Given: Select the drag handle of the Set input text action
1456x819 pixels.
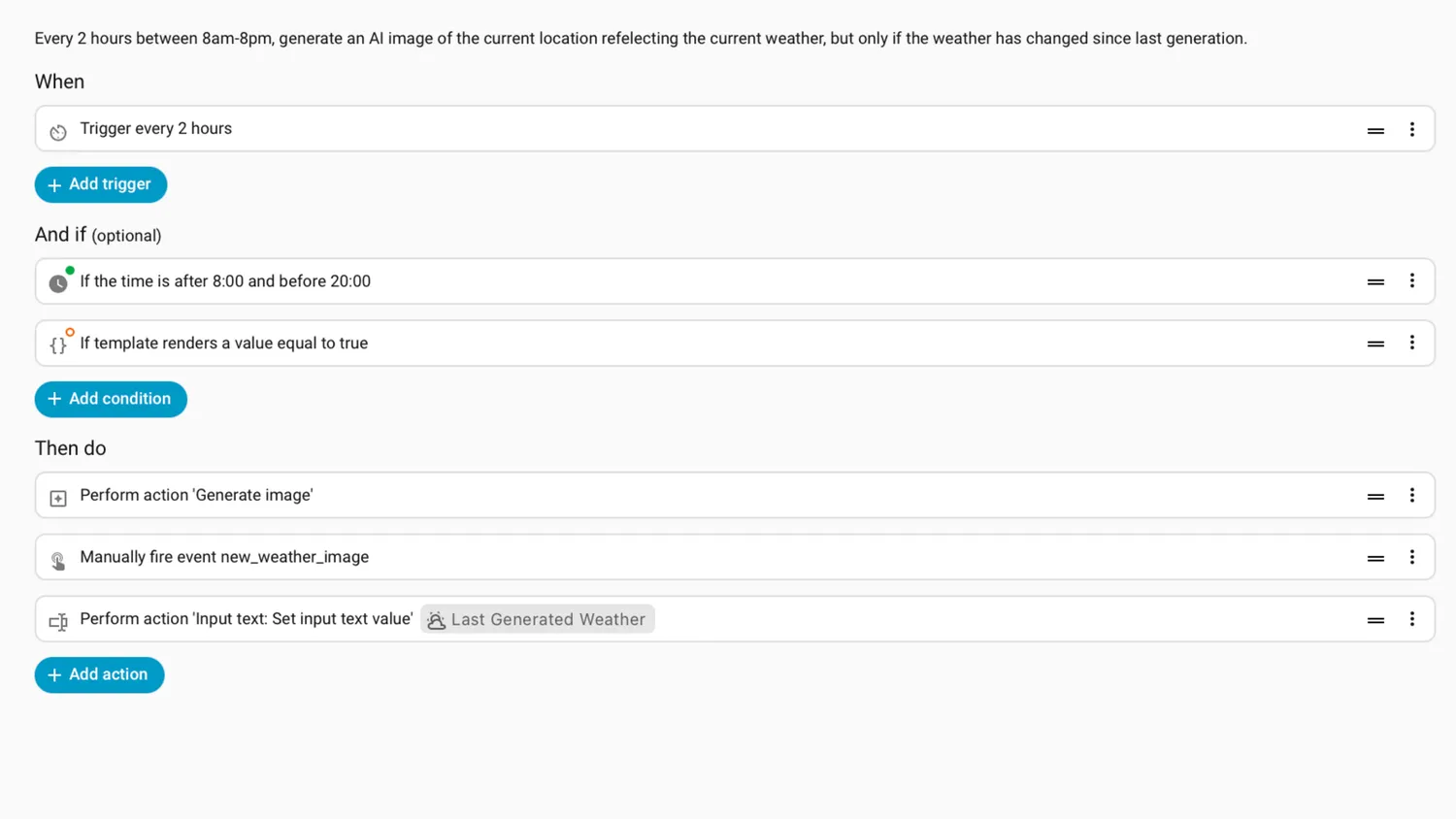Looking at the screenshot, I should 1375,620.
